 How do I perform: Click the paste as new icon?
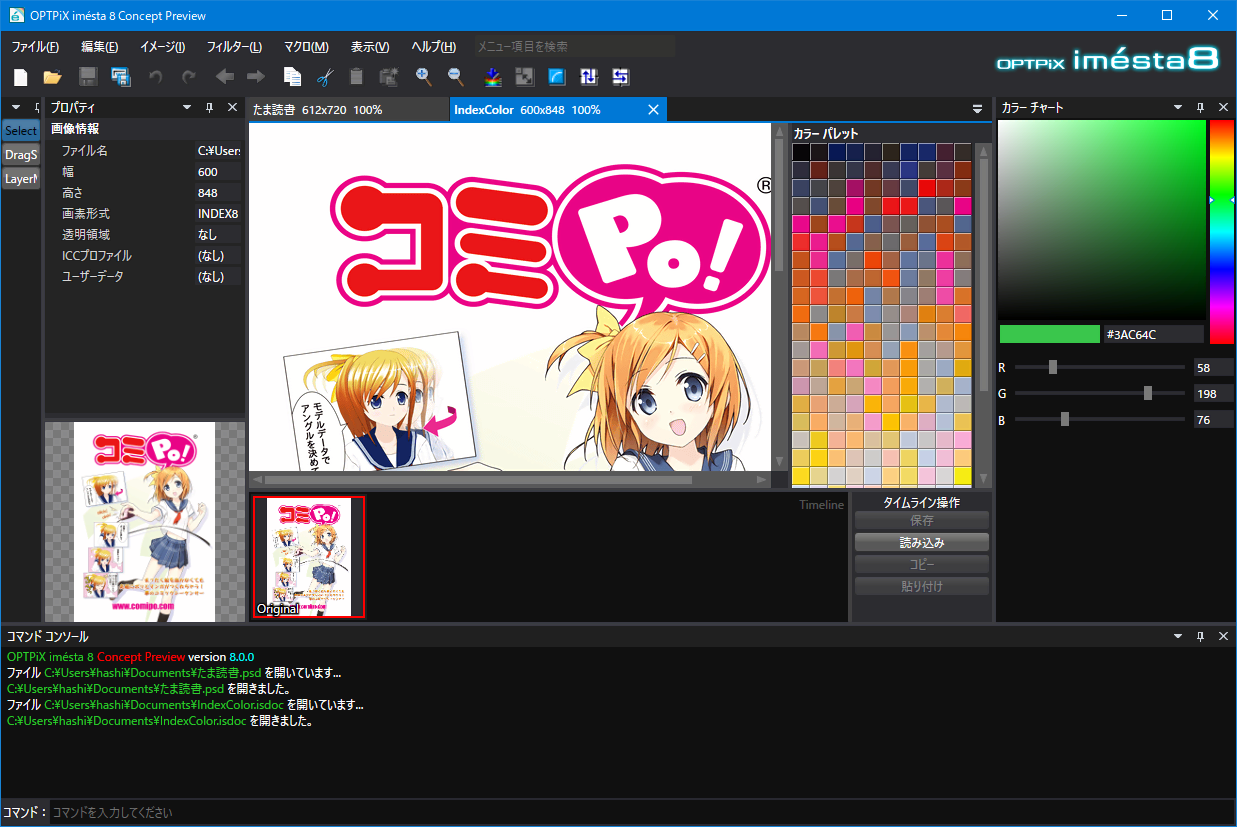pos(389,77)
